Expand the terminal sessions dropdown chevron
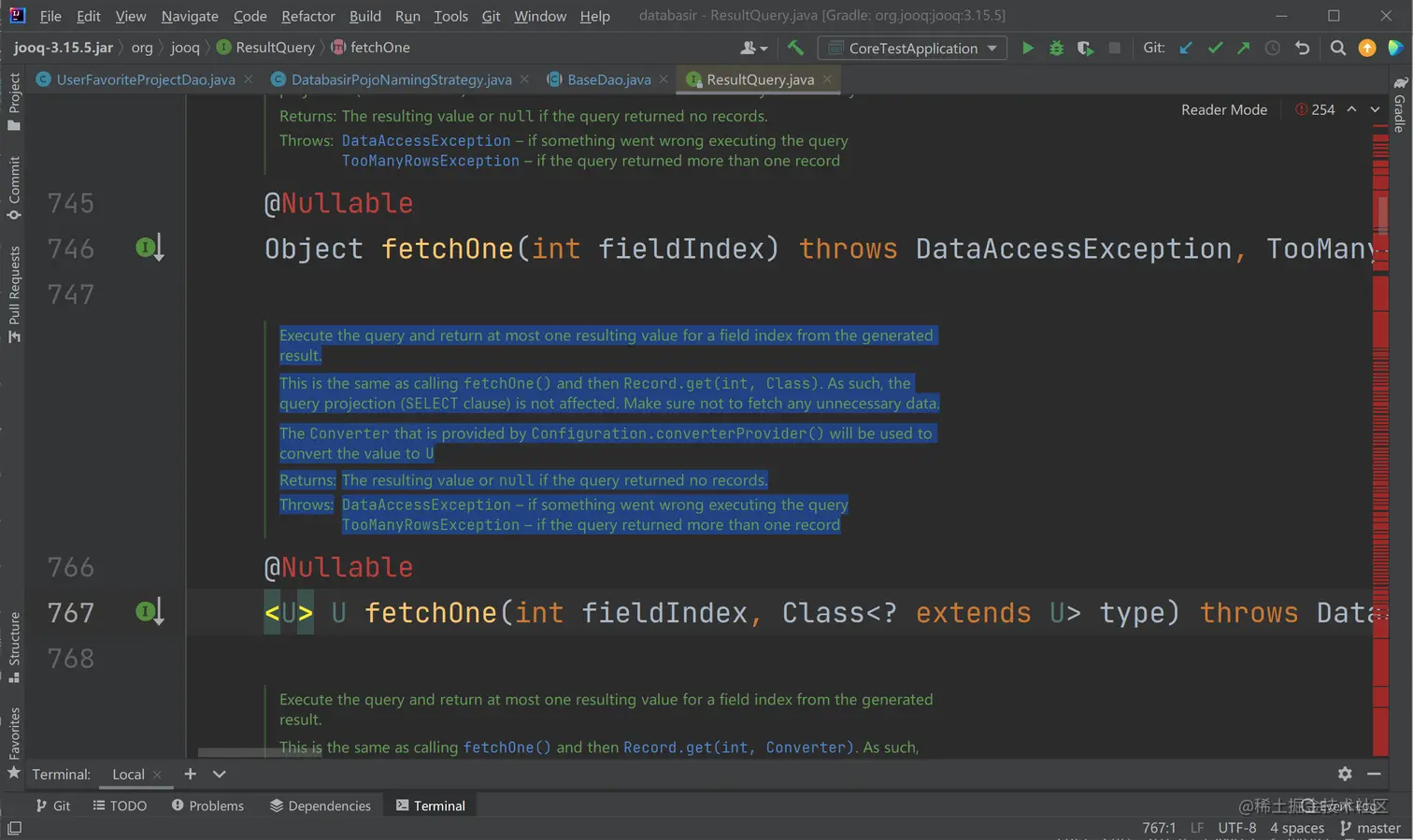Image resolution: width=1413 pixels, height=840 pixels. tap(219, 774)
